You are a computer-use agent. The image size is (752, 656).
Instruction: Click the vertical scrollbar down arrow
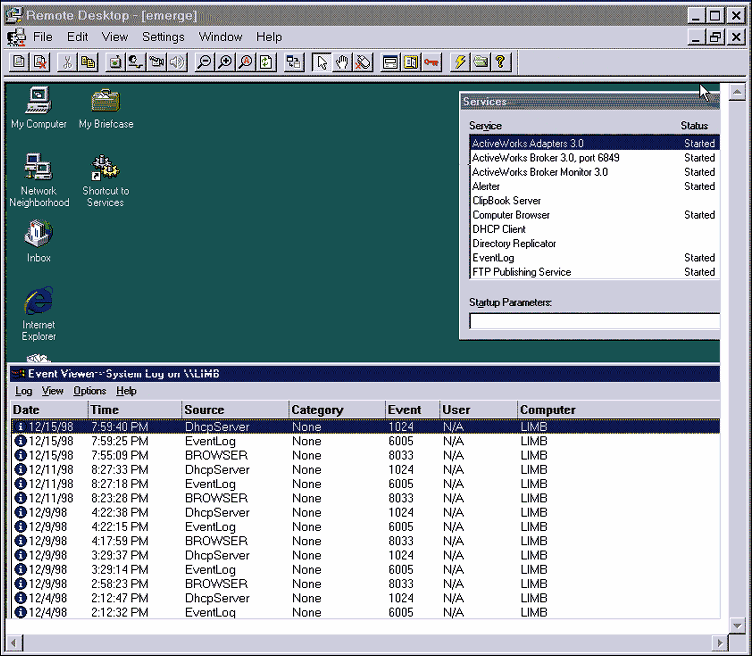pos(737,624)
